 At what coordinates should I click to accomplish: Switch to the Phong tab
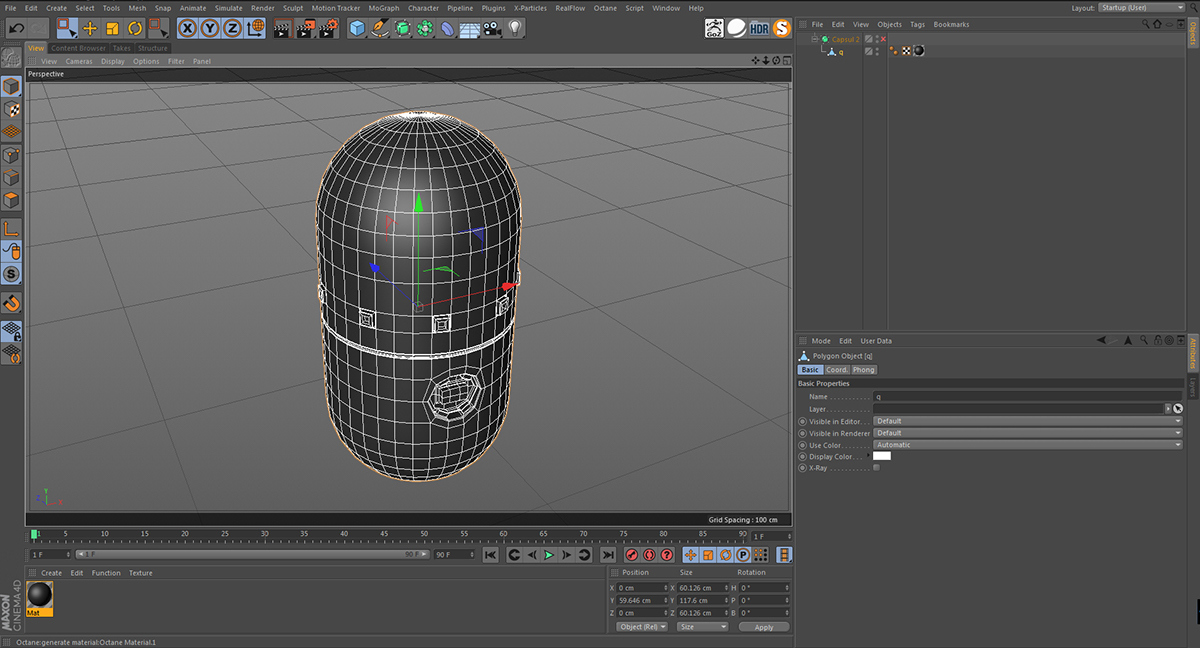[x=863, y=370]
